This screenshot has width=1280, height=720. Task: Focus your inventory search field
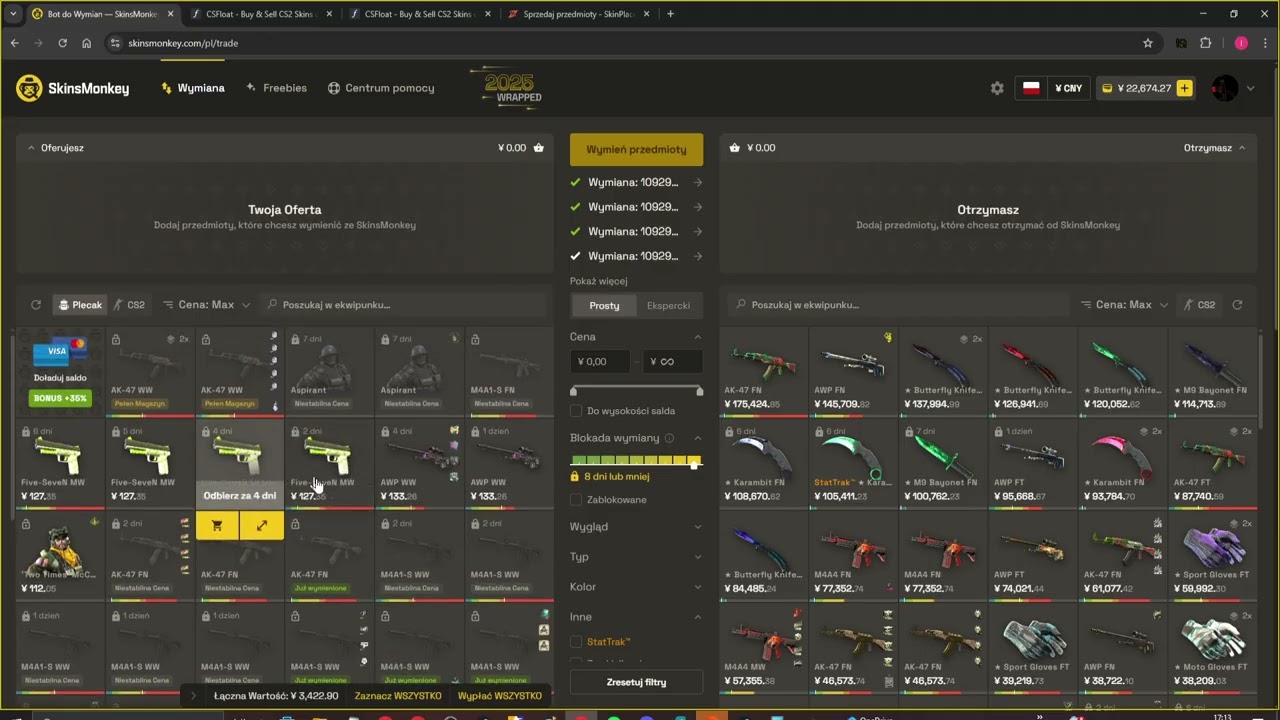pyautogui.click(x=405, y=305)
